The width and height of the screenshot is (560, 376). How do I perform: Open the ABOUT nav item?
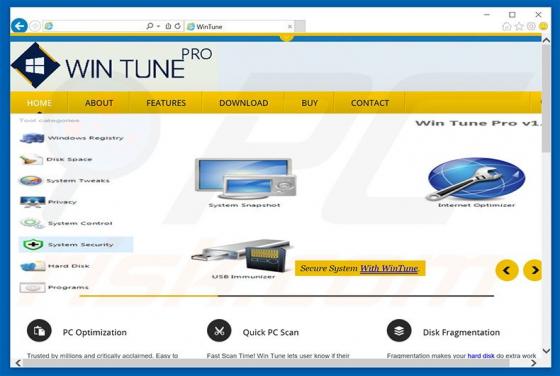point(99,103)
